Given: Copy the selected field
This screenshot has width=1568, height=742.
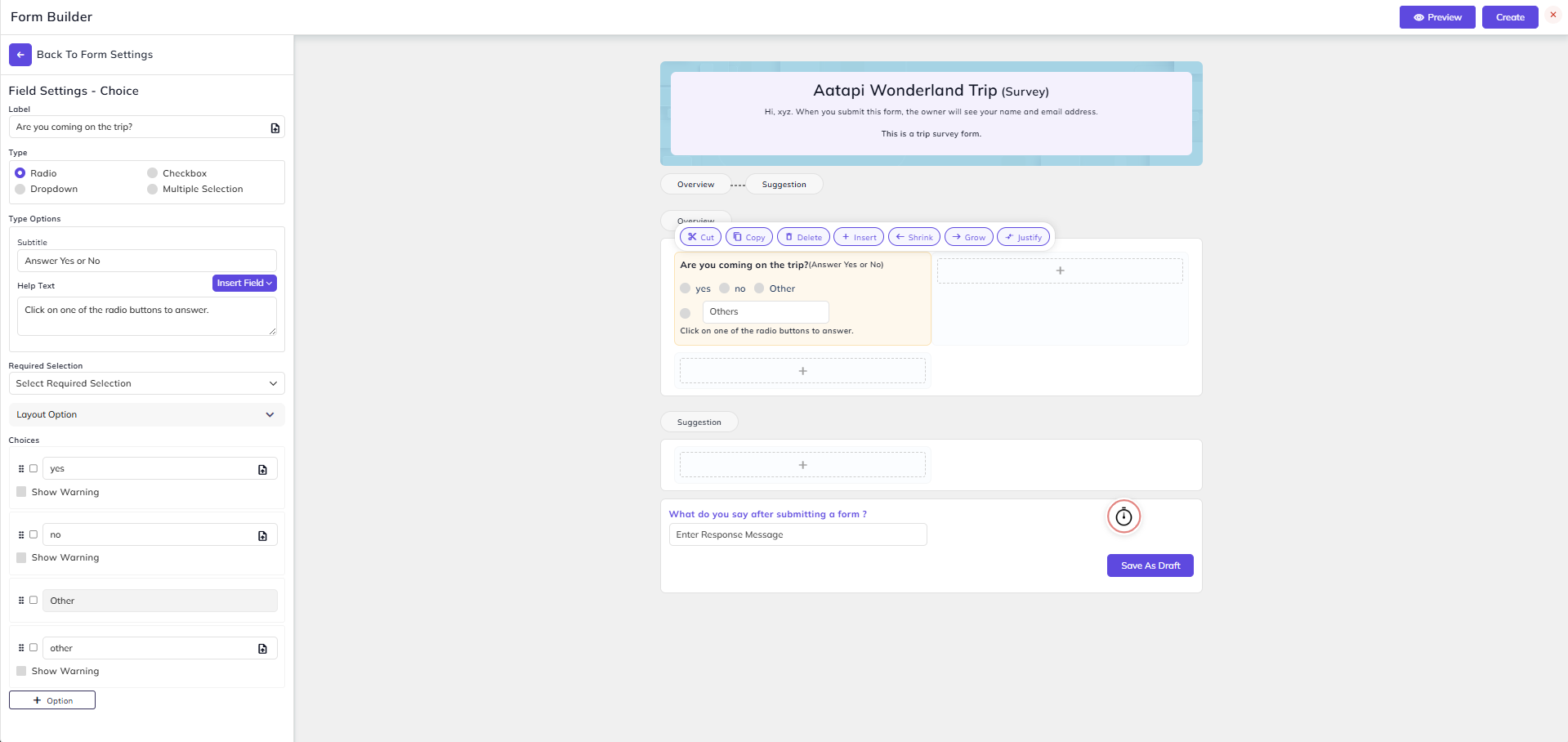Looking at the screenshot, I should [x=748, y=237].
